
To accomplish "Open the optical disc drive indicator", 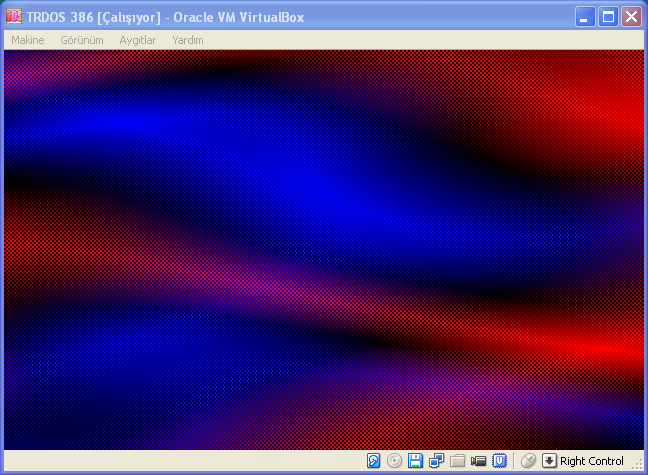I will click(395, 461).
